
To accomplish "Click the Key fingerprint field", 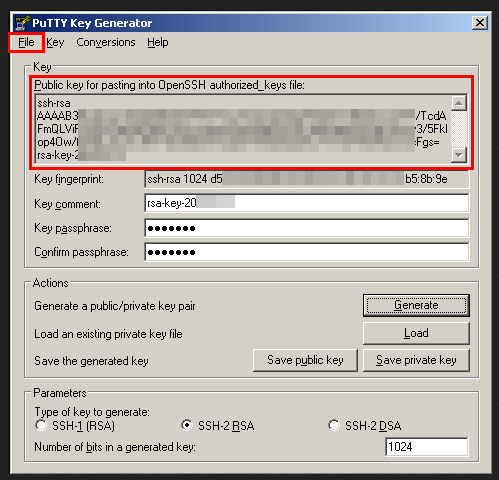I will (307, 179).
